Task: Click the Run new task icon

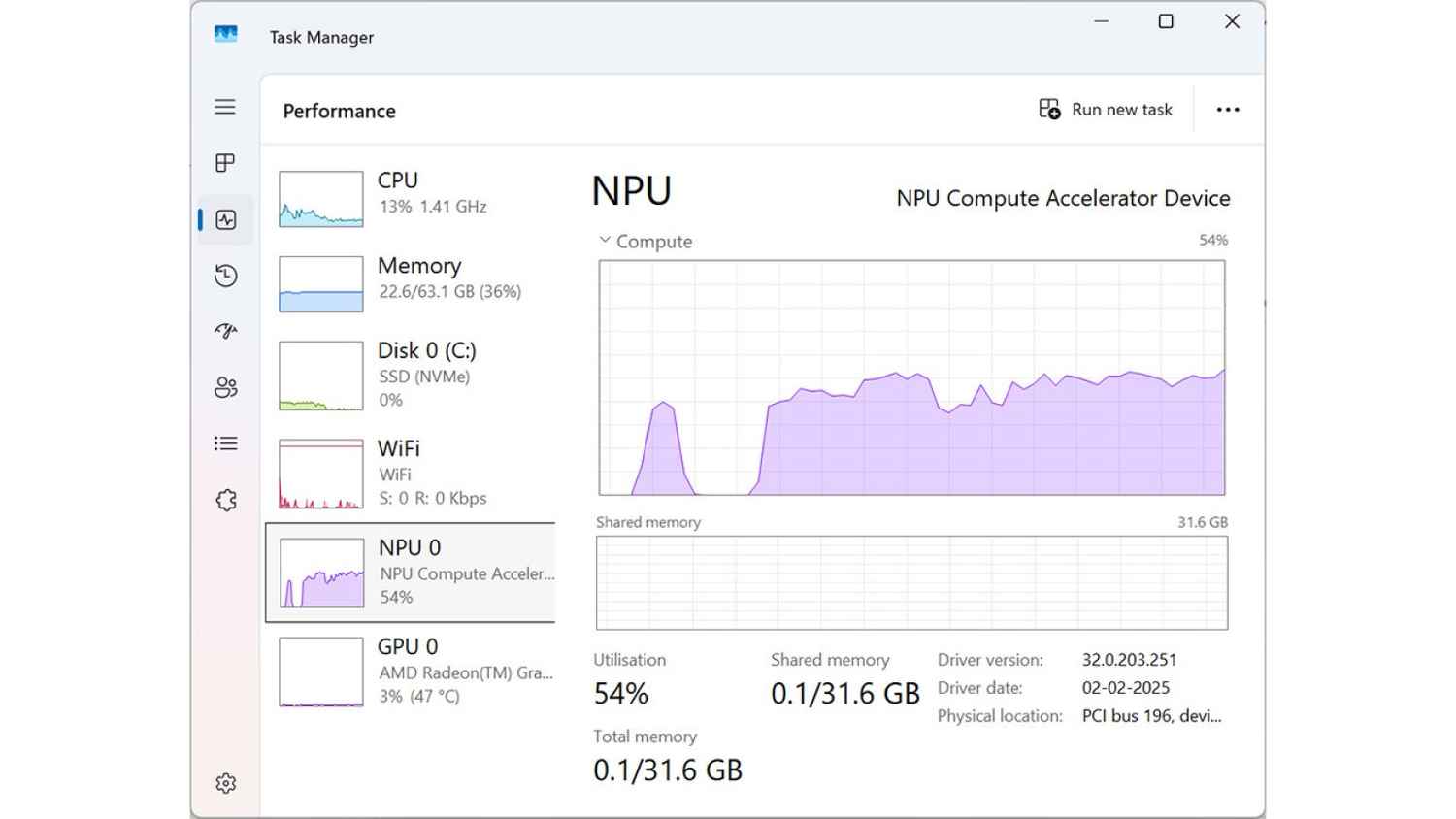Action: pyautogui.click(x=1048, y=109)
